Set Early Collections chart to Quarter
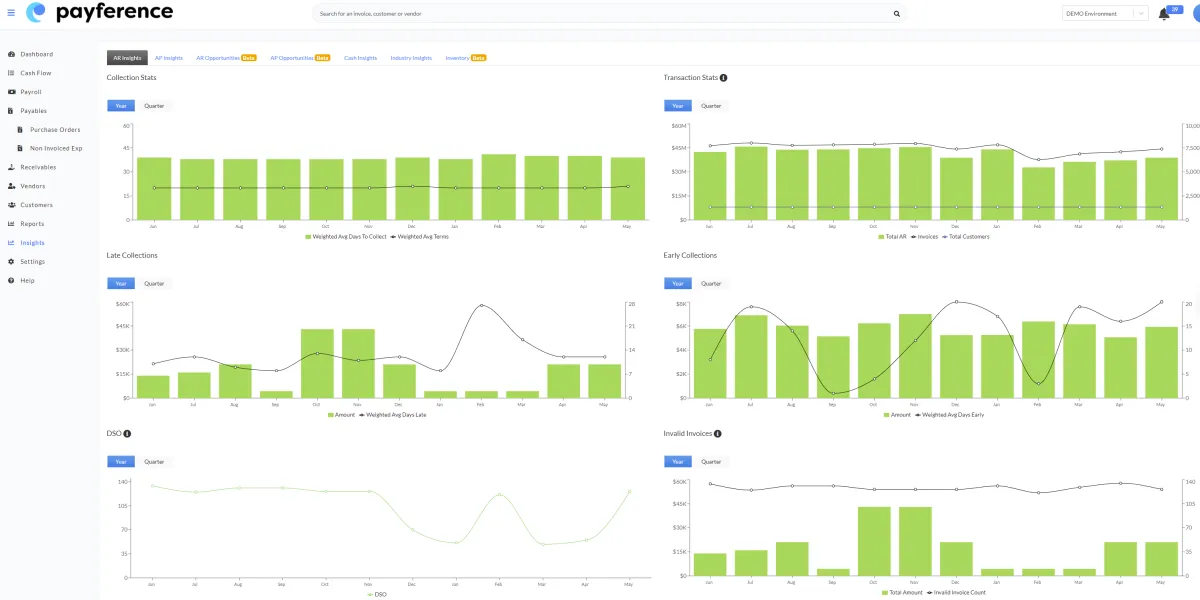This screenshot has width=1200, height=600. [x=711, y=284]
